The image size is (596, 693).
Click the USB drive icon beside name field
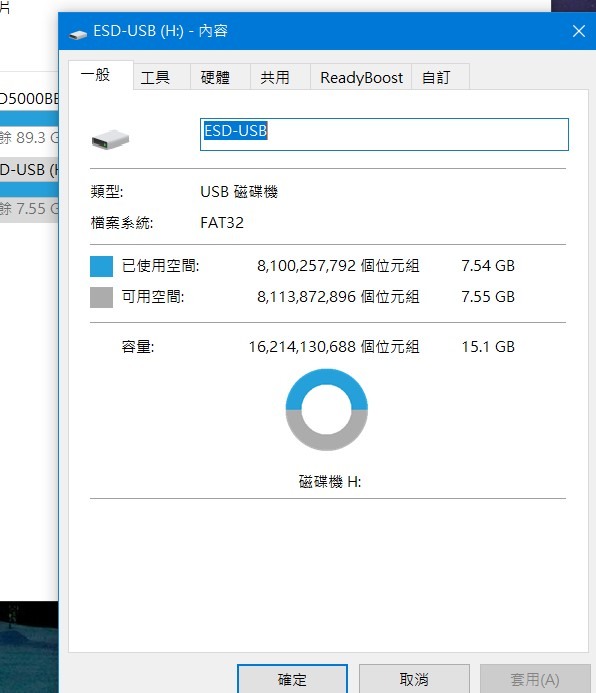click(x=110, y=139)
